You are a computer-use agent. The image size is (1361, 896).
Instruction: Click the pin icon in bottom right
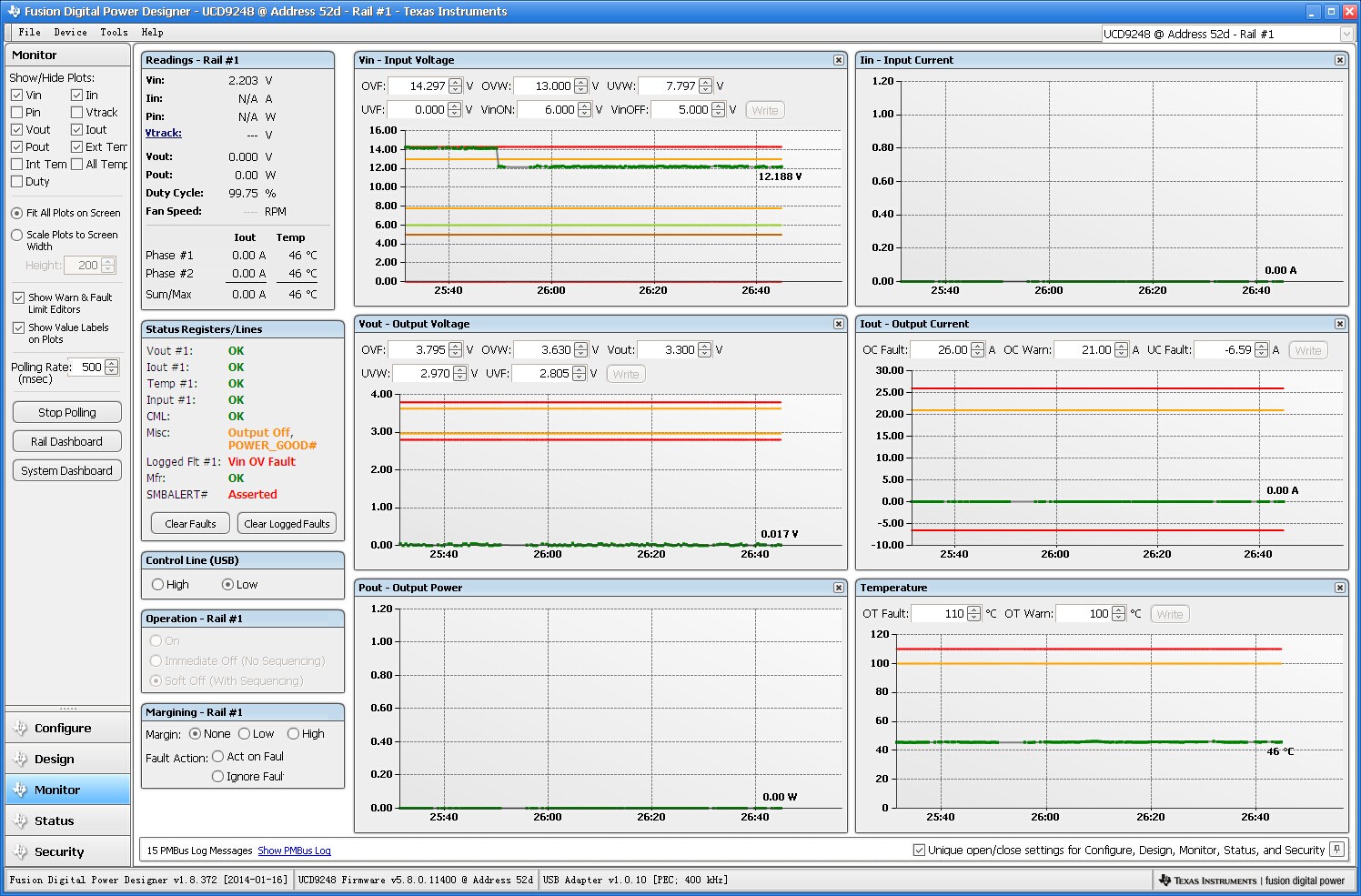point(1336,850)
